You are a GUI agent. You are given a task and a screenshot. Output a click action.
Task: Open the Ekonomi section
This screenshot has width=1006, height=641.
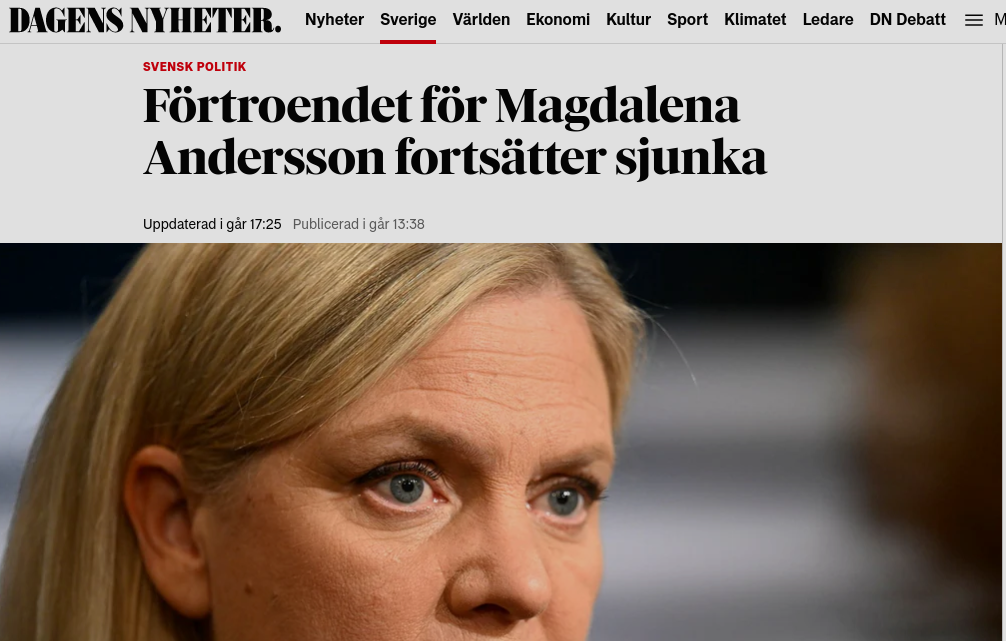(x=558, y=20)
